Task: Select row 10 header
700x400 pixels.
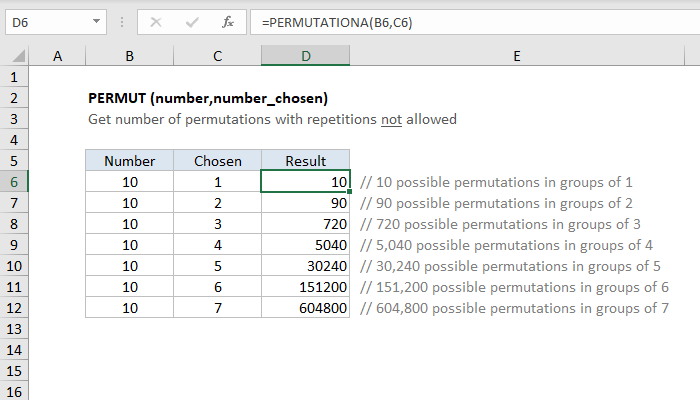Action: (14, 266)
